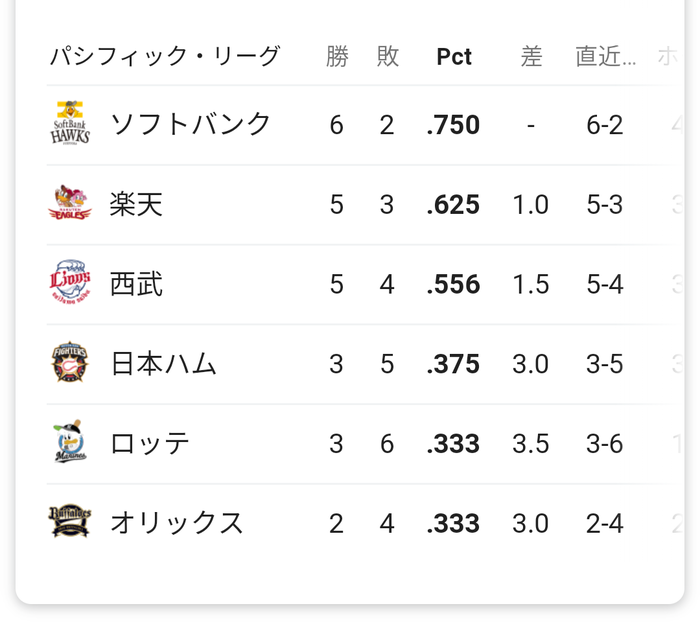The height and width of the screenshot is (630, 700).
Task: Open the オリックス team link
Action: (x=177, y=522)
